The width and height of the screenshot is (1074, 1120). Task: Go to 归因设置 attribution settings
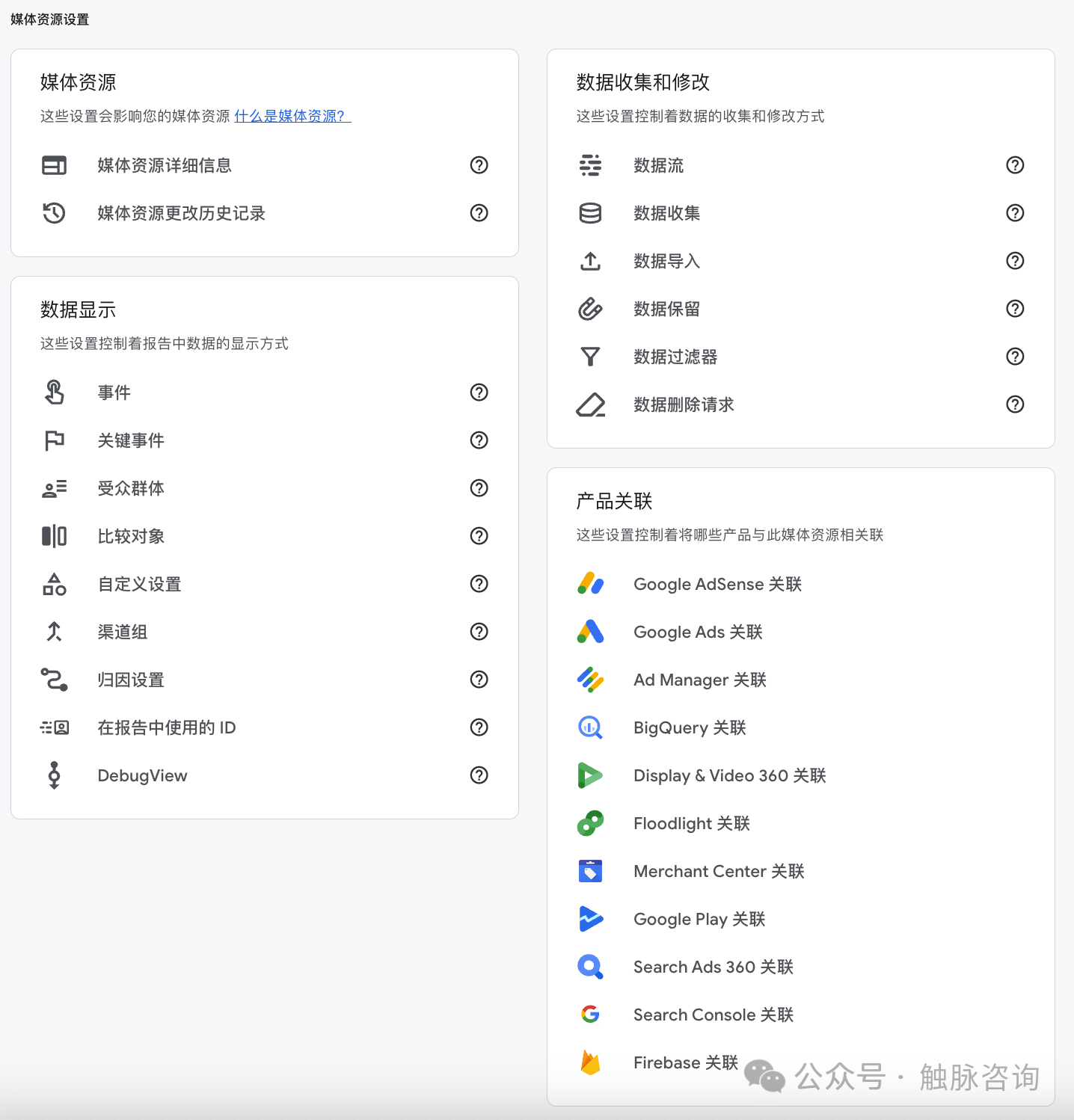(x=131, y=680)
